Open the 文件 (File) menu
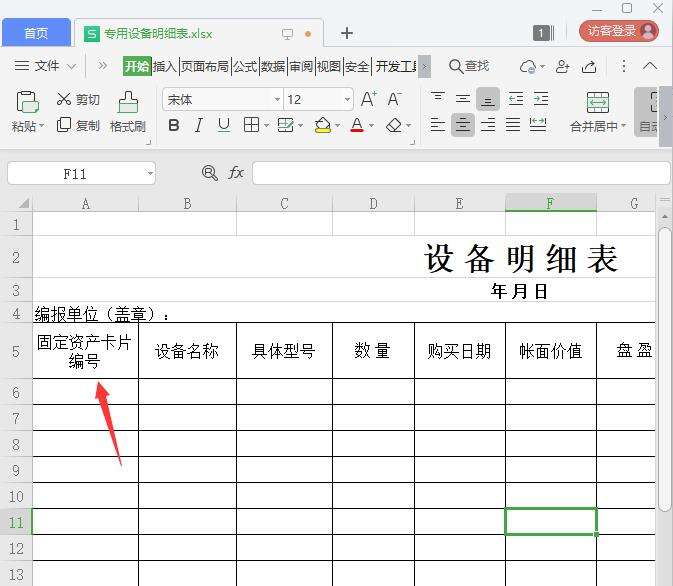Viewport: 673px width, 586px height. point(46,66)
